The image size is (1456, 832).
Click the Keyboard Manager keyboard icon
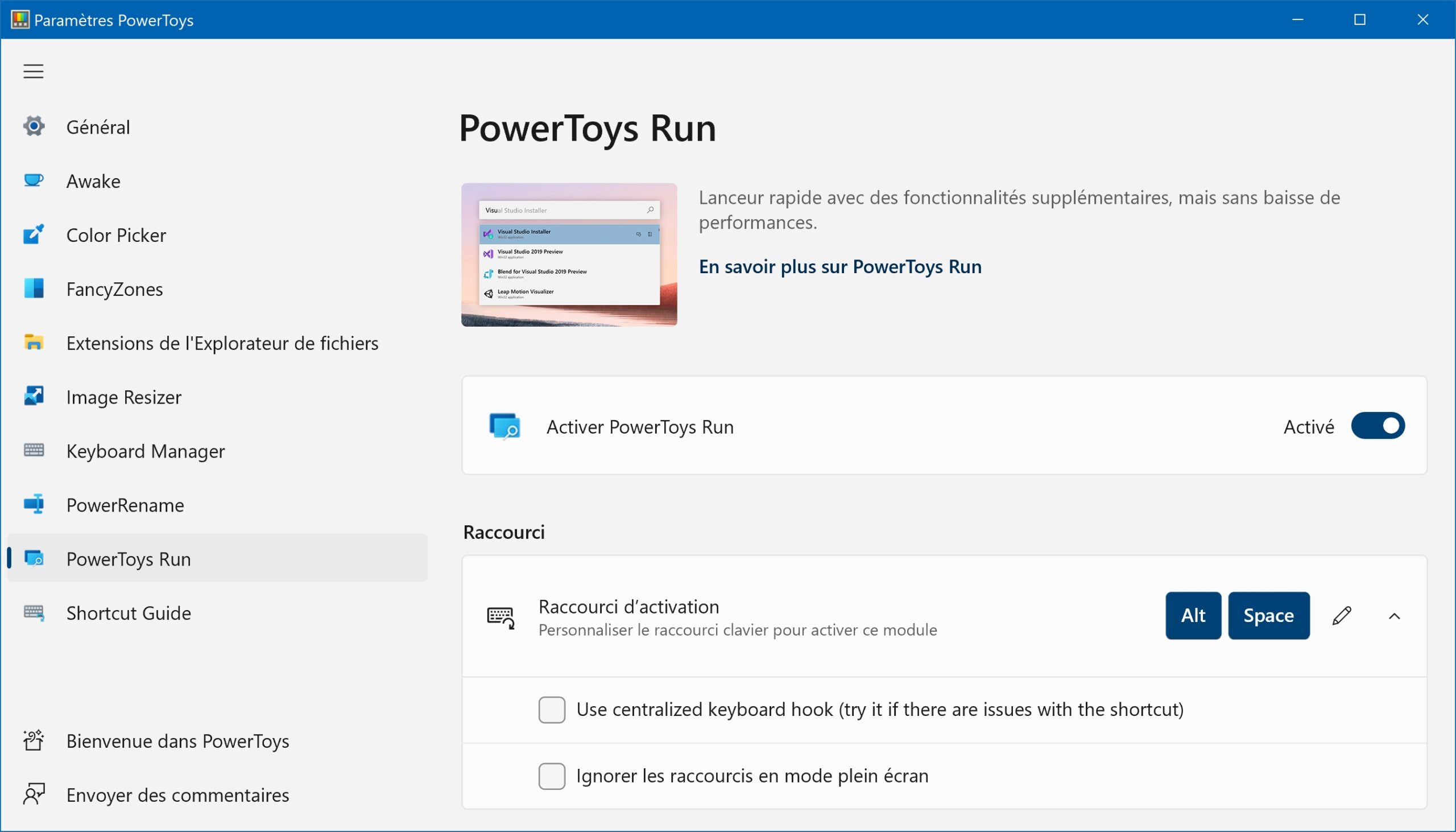click(34, 450)
